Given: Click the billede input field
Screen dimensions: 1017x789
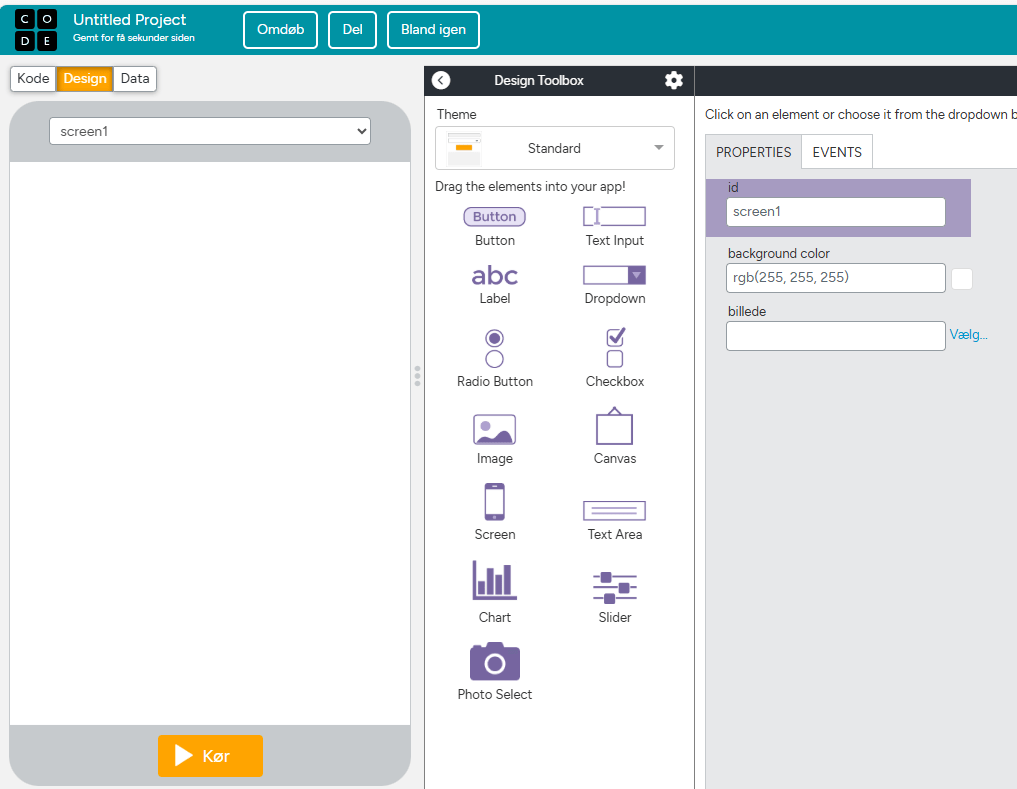Looking at the screenshot, I should click(835, 336).
